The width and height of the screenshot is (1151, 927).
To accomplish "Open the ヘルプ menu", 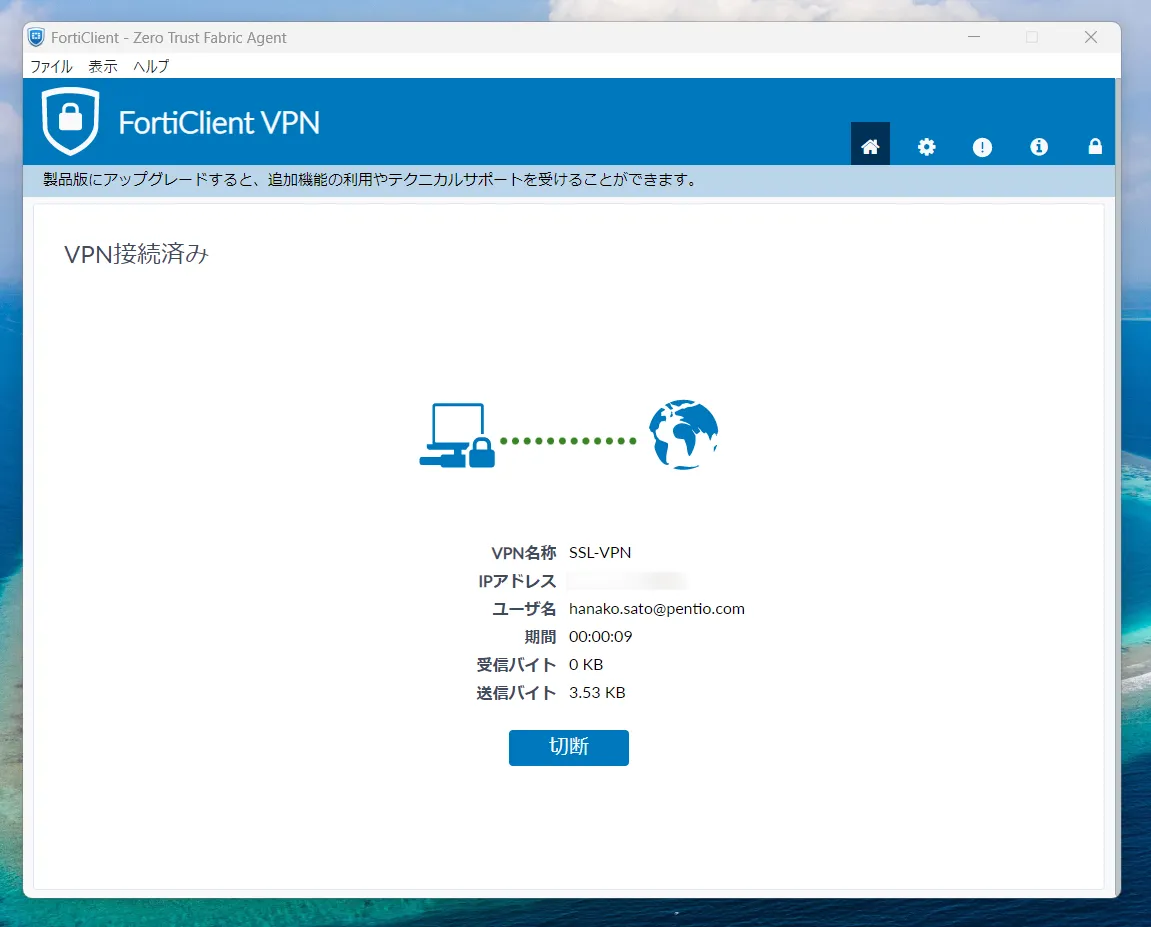I will pos(149,66).
